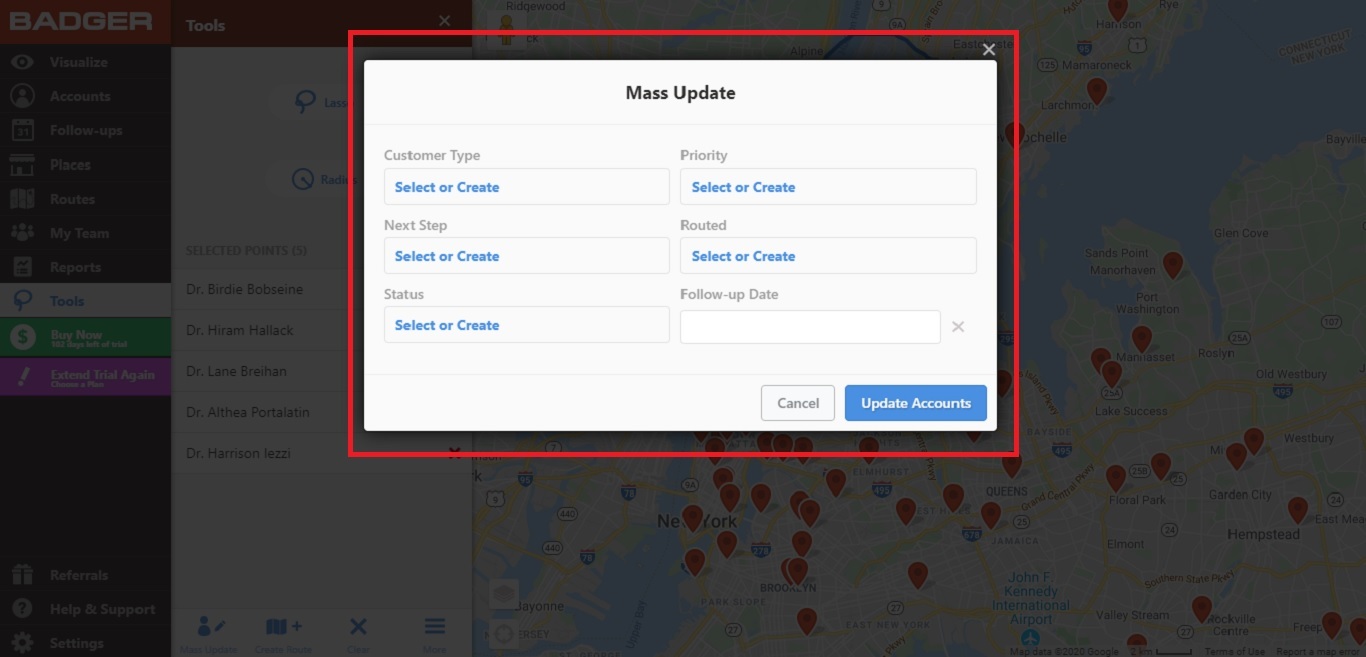Click Create Route in bottom toolbar
Image resolution: width=1366 pixels, height=657 pixels.
(283, 634)
